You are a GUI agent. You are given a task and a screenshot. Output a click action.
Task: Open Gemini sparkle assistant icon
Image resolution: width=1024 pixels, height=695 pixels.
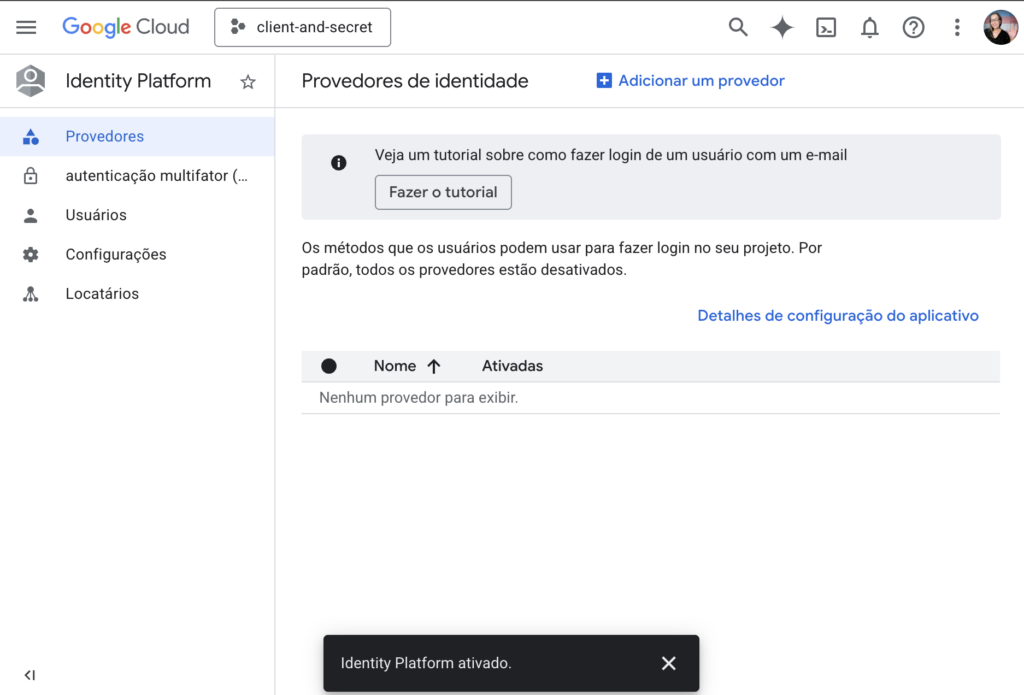(x=782, y=27)
